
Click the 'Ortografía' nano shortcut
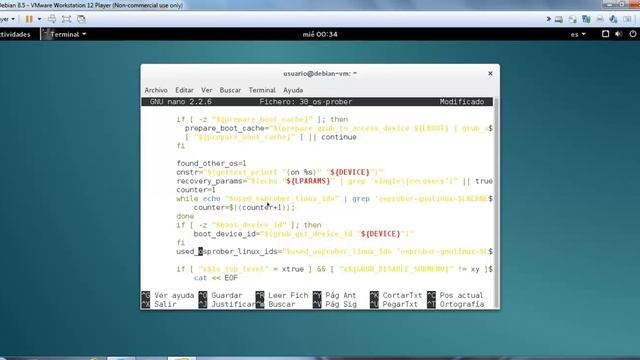coord(456,304)
